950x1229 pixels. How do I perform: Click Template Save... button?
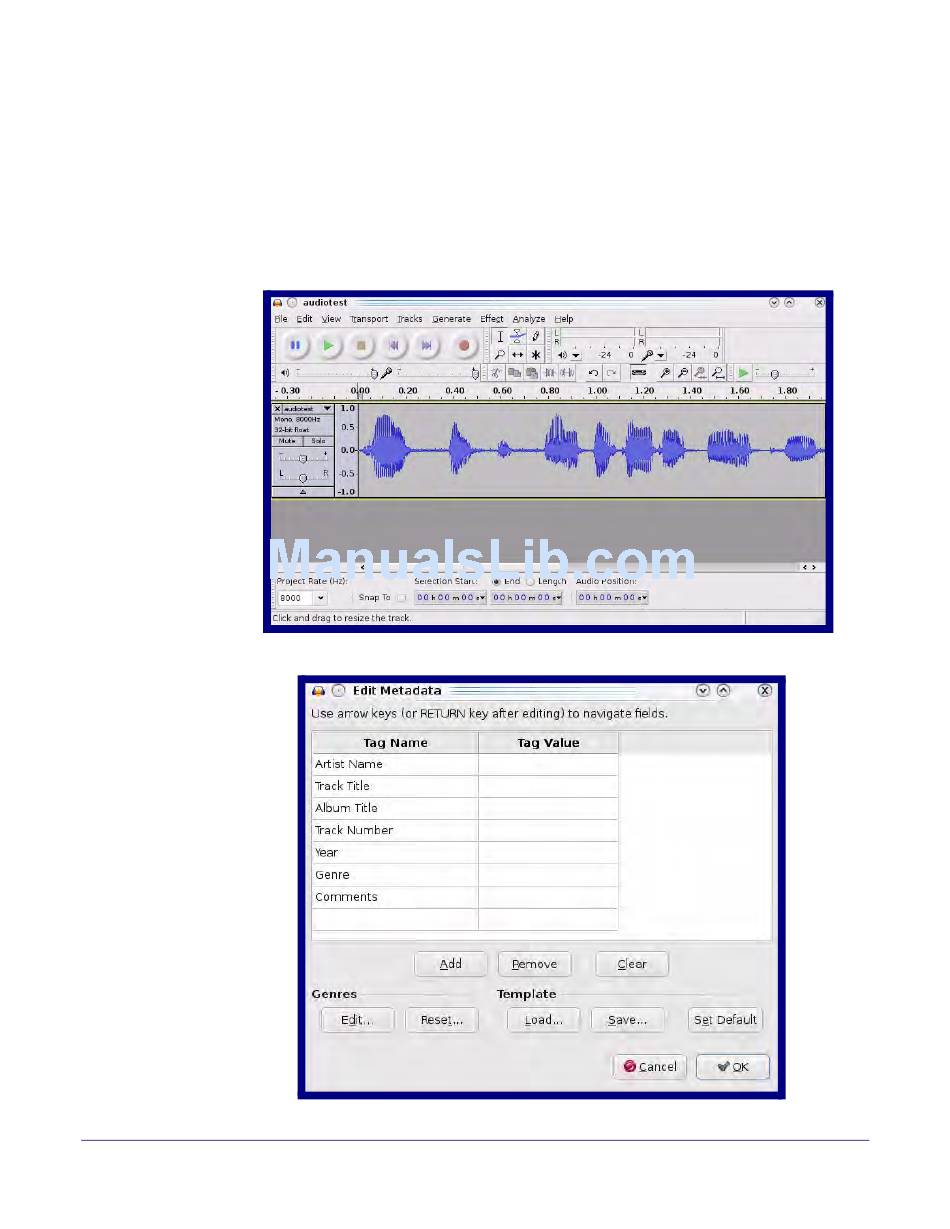click(x=628, y=1020)
